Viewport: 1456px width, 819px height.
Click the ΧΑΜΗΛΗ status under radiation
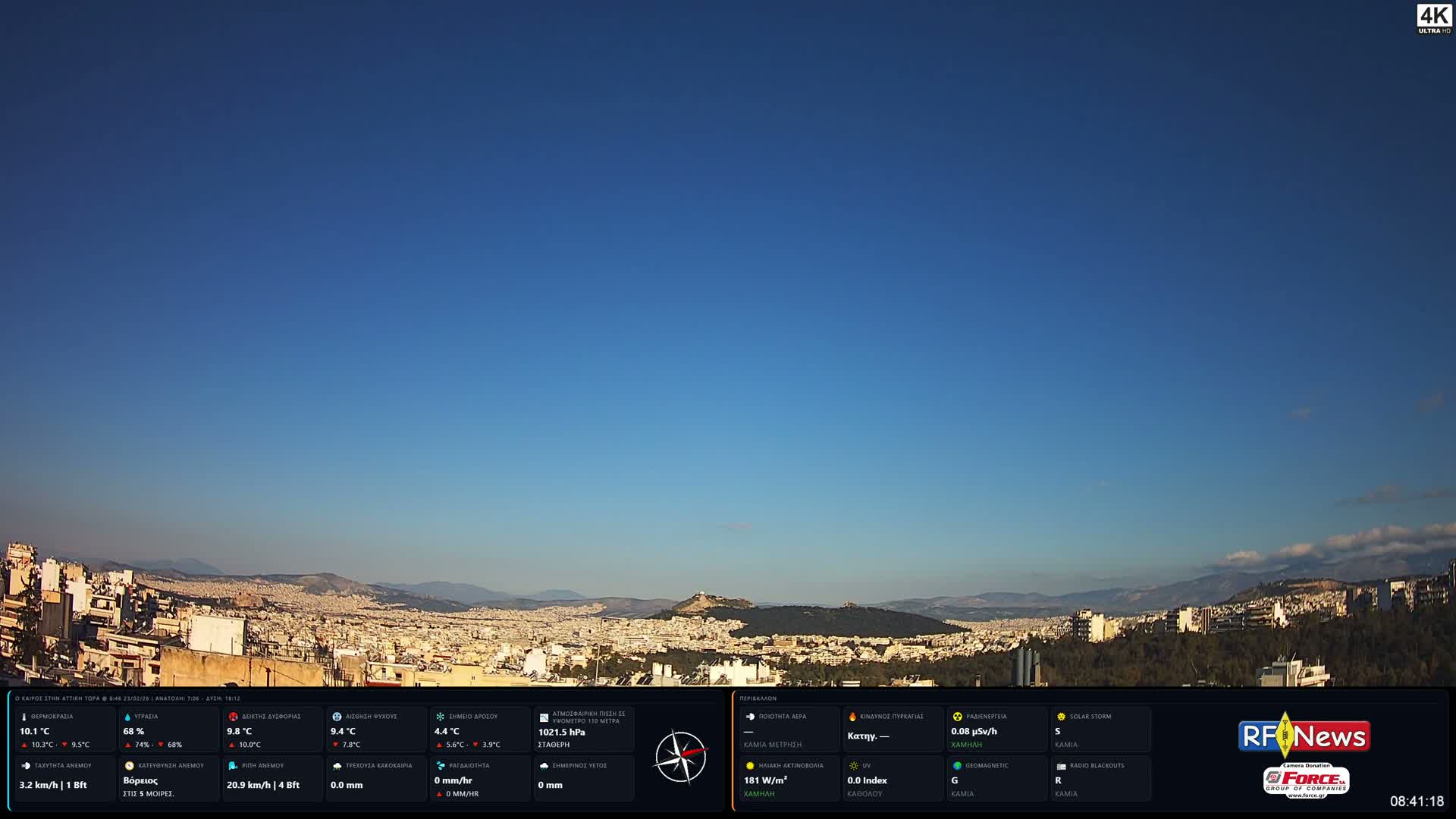[x=966, y=745]
